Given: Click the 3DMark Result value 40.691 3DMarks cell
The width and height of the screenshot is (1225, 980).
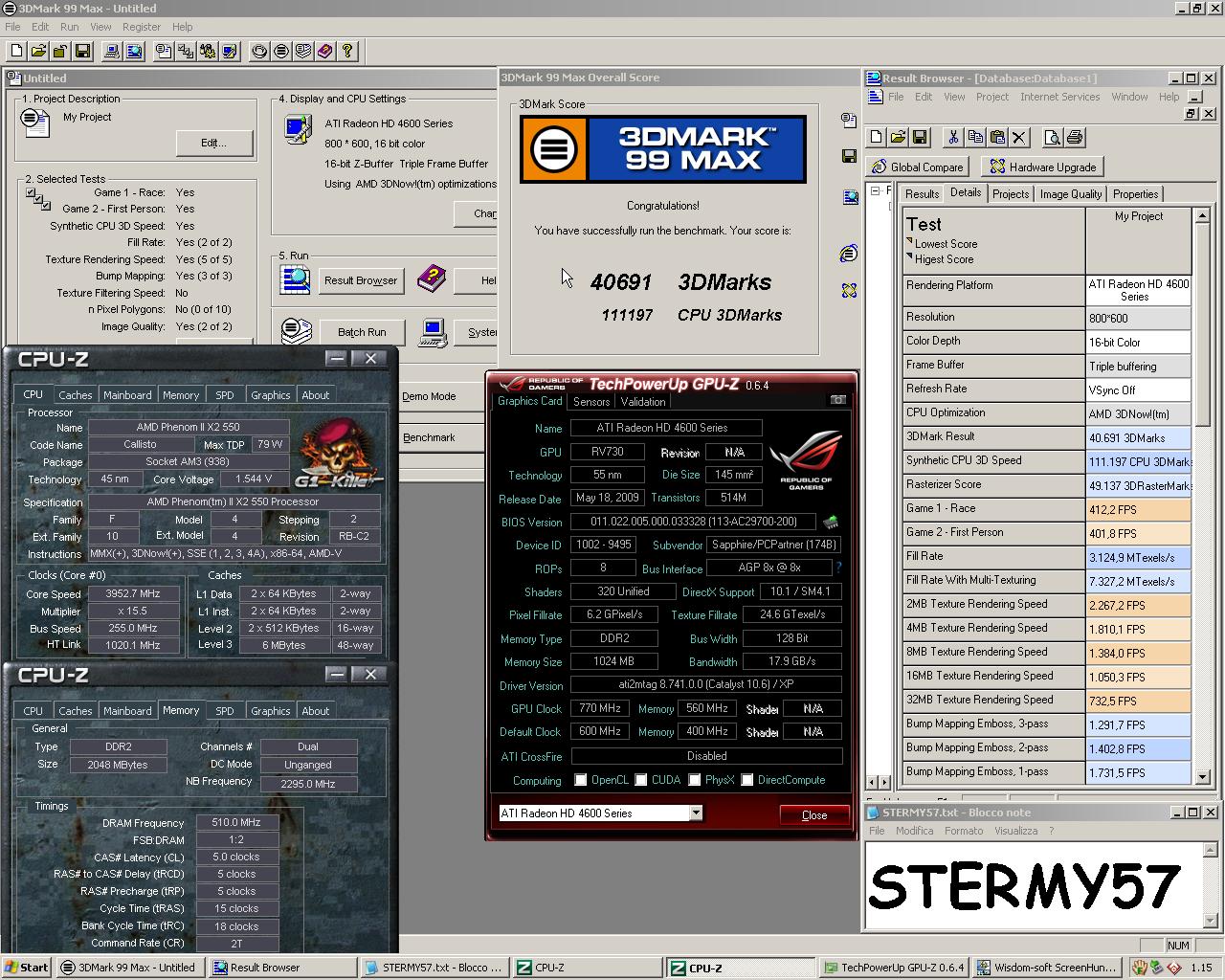Looking at the screenshot, I should coord(1139,437).
